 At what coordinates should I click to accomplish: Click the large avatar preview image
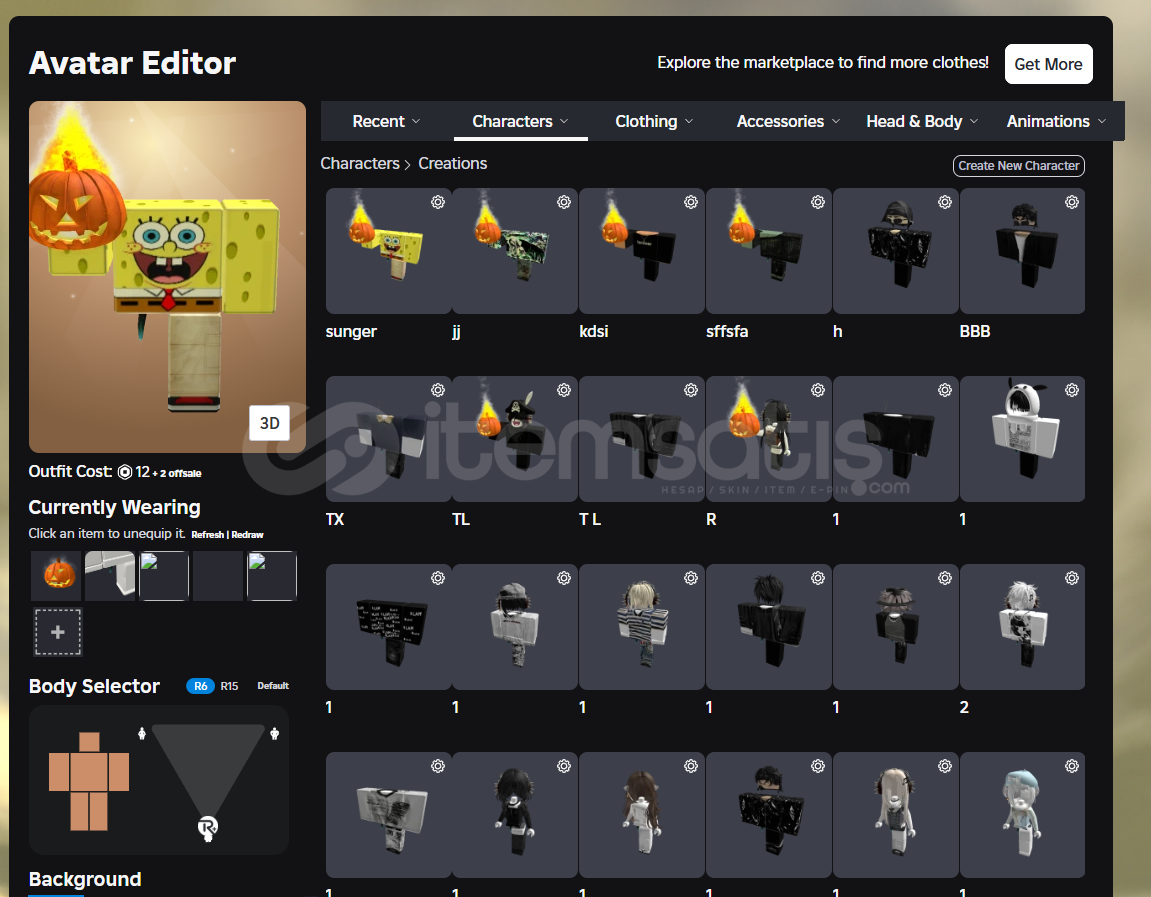(167, 277)
